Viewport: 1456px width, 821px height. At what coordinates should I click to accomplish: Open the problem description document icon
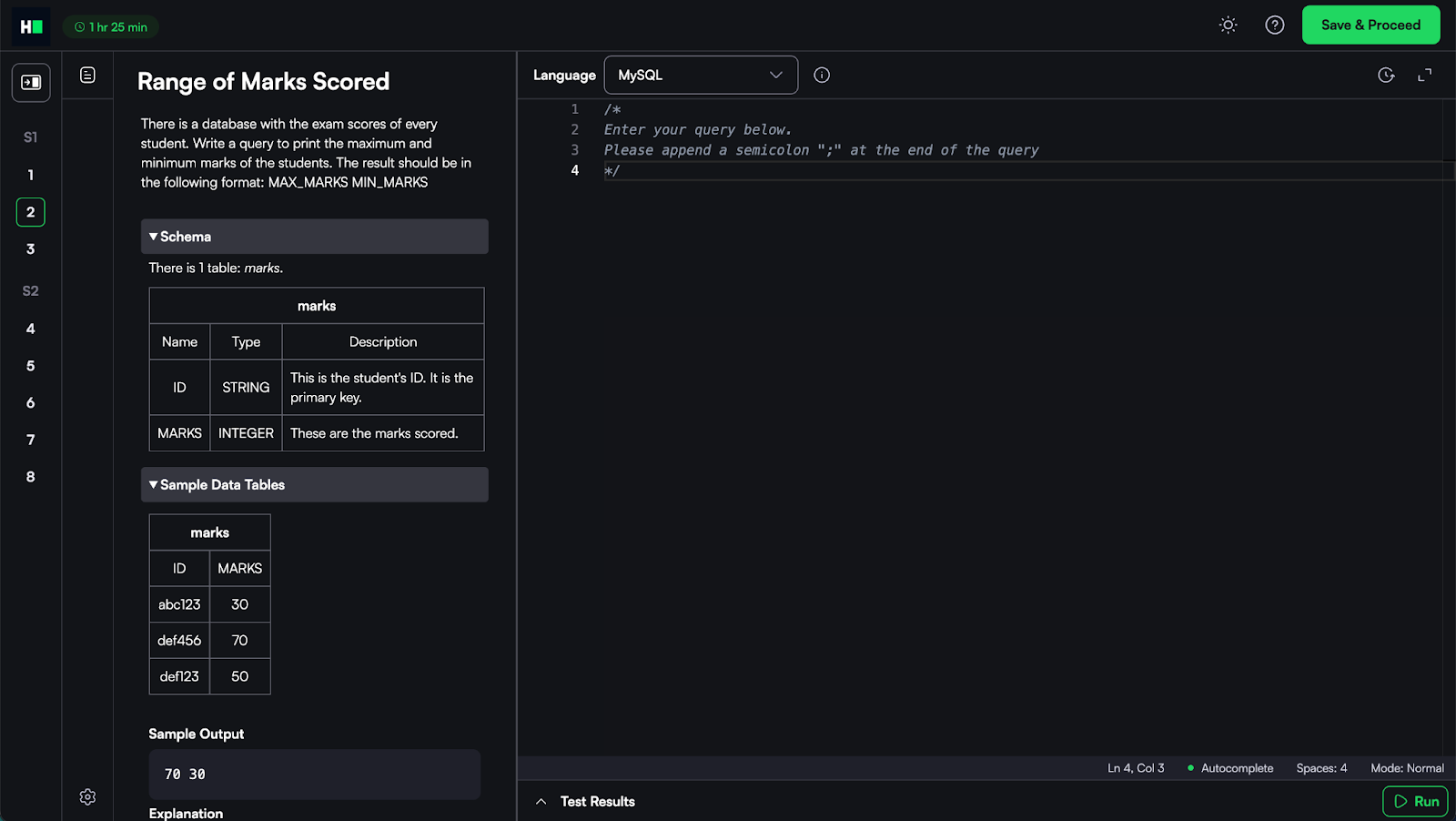click(87, 76)
